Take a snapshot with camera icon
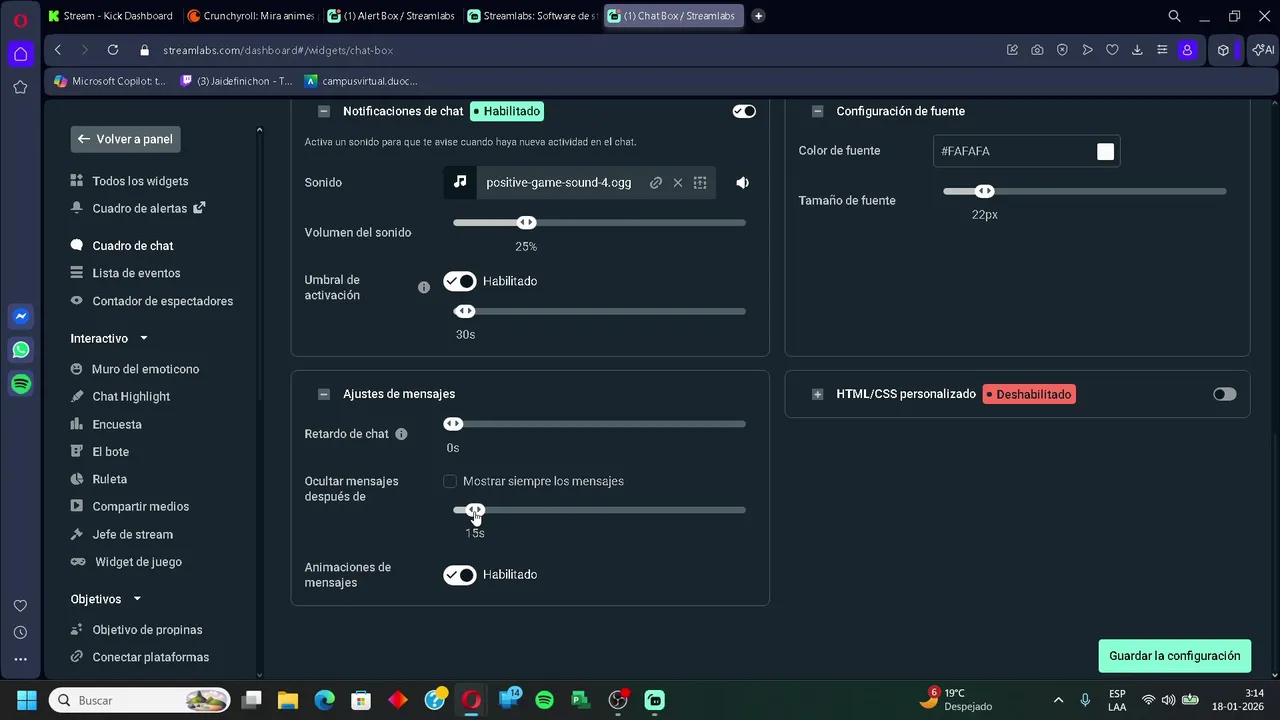The height and width of the screenshot is (720, 1280). coord(1037,50)
